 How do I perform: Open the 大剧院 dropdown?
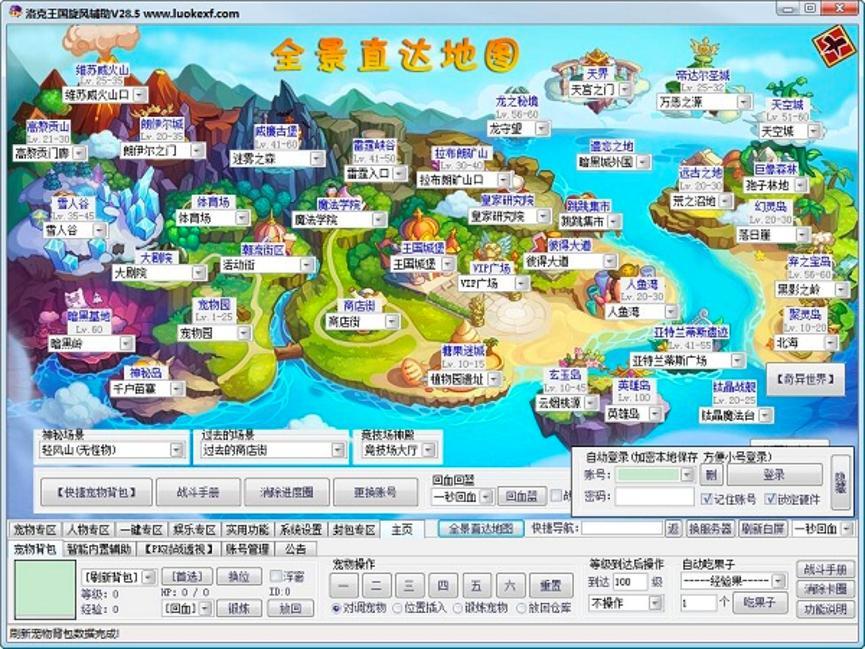199,273
